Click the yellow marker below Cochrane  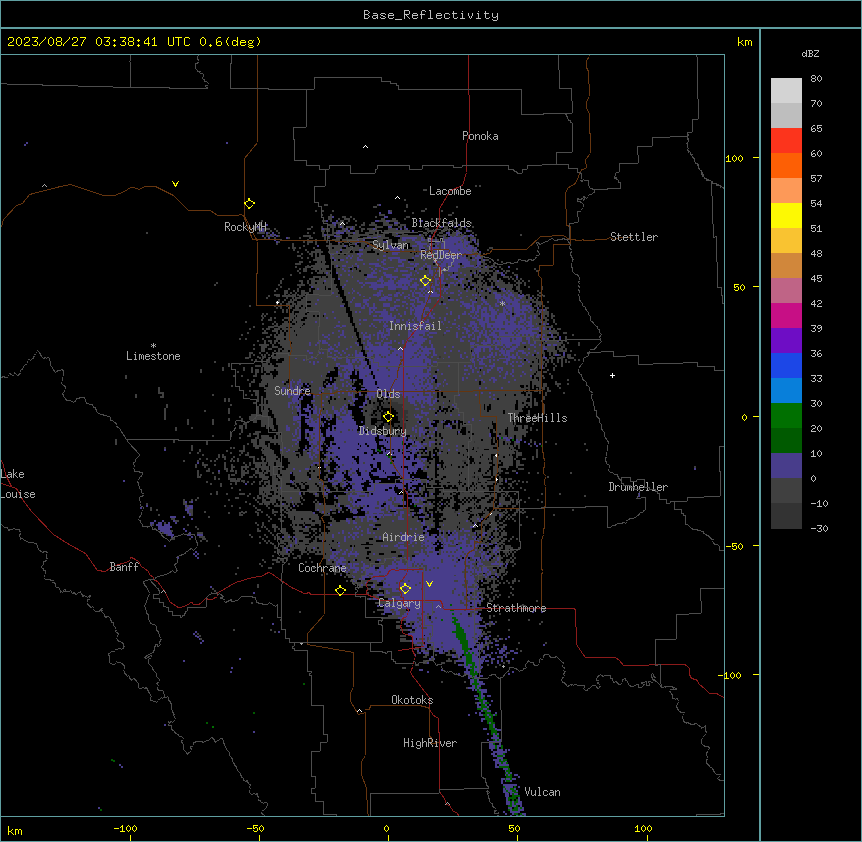coord(340,591)
